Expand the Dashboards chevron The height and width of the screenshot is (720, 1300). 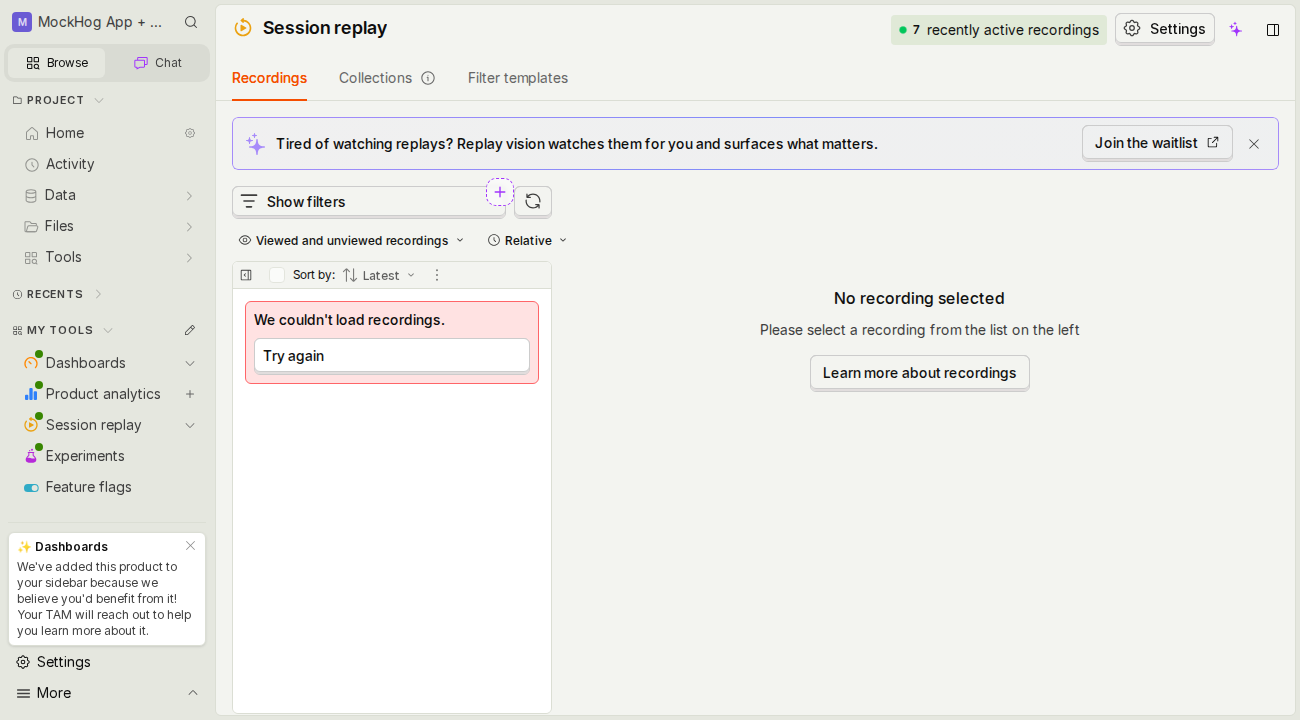coord(190,363)
